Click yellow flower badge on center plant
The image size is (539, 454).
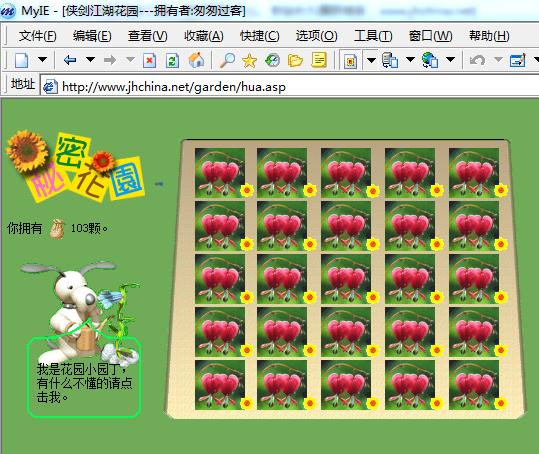point(373,297)
